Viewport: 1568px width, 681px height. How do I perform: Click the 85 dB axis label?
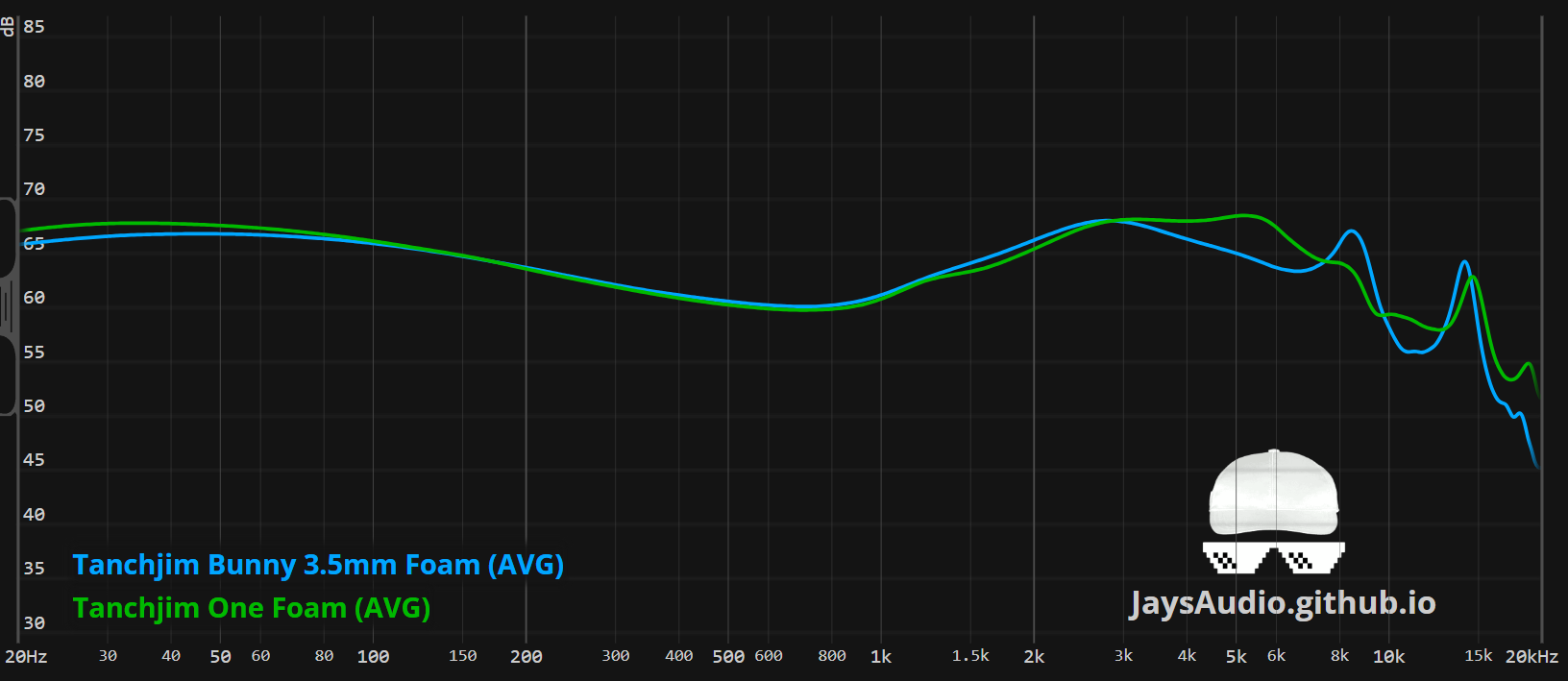click(x=34, y=27)
